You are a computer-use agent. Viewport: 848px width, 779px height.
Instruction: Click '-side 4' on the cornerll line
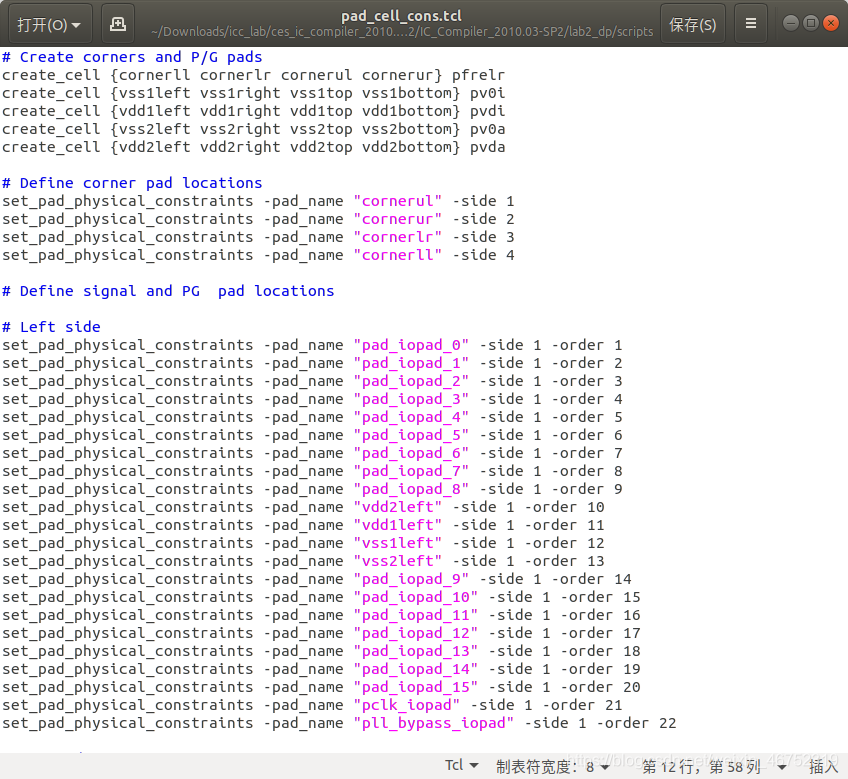[483, 255]
